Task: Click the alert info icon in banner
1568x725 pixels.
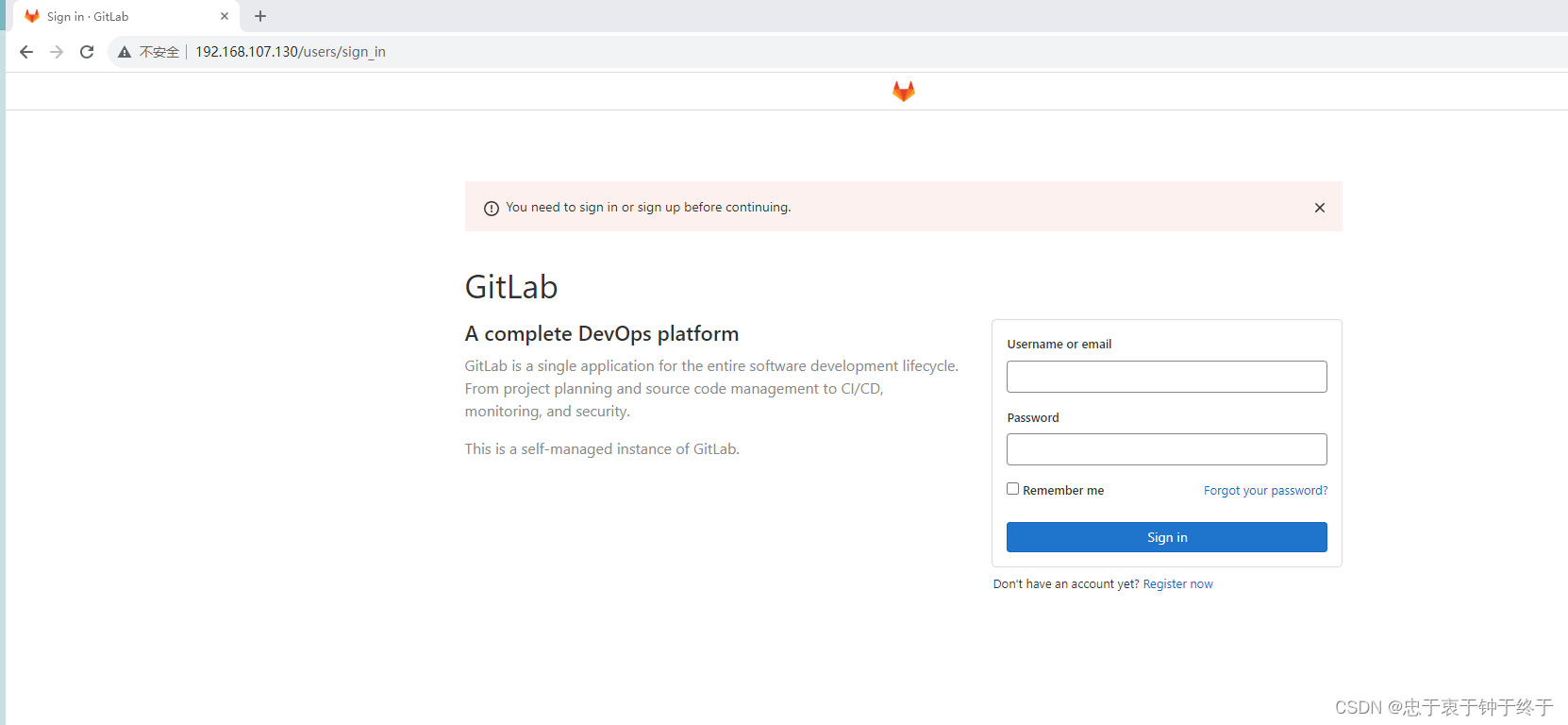Action: click(492, 209)
